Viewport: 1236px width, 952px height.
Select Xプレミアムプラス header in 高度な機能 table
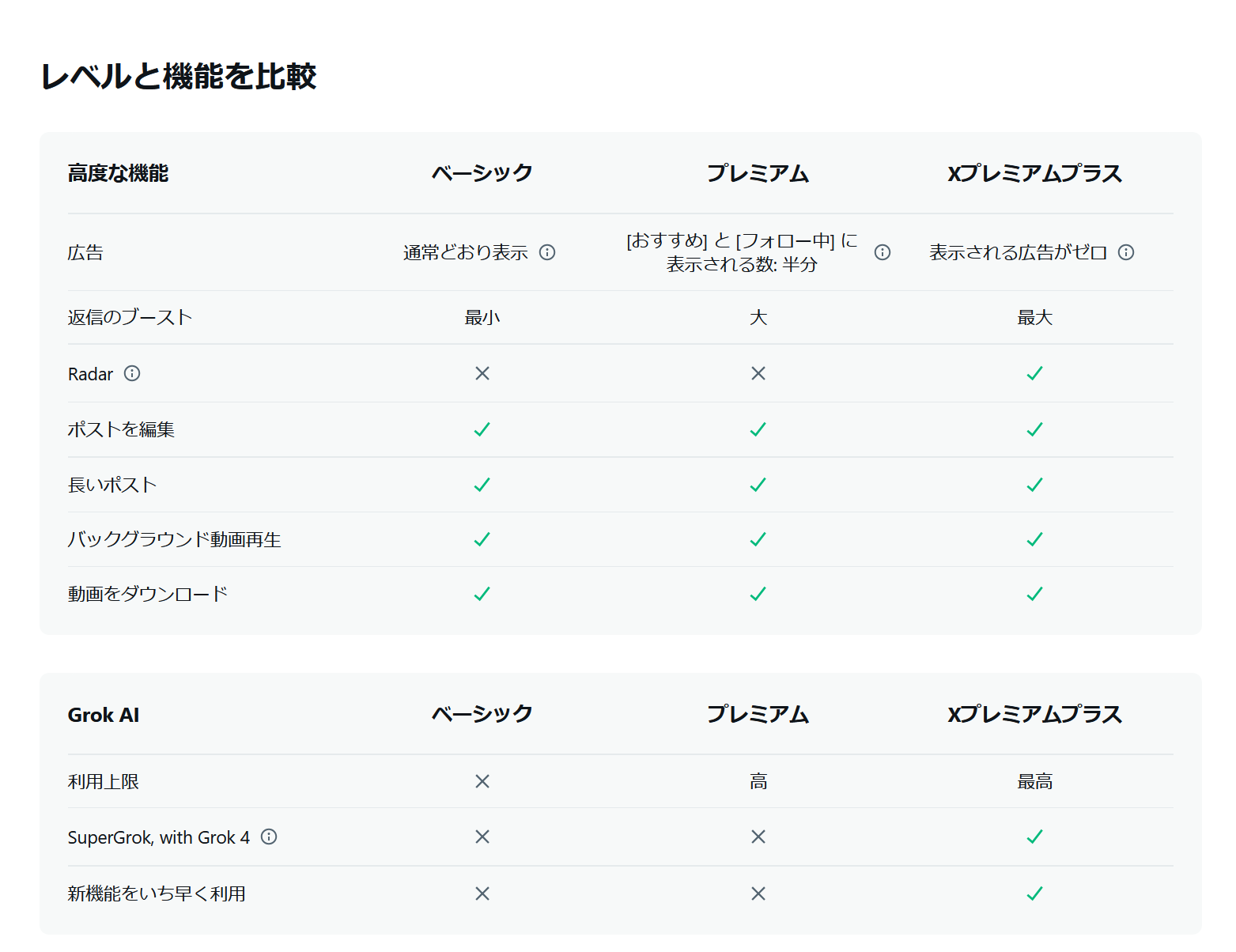point(1034,173)
